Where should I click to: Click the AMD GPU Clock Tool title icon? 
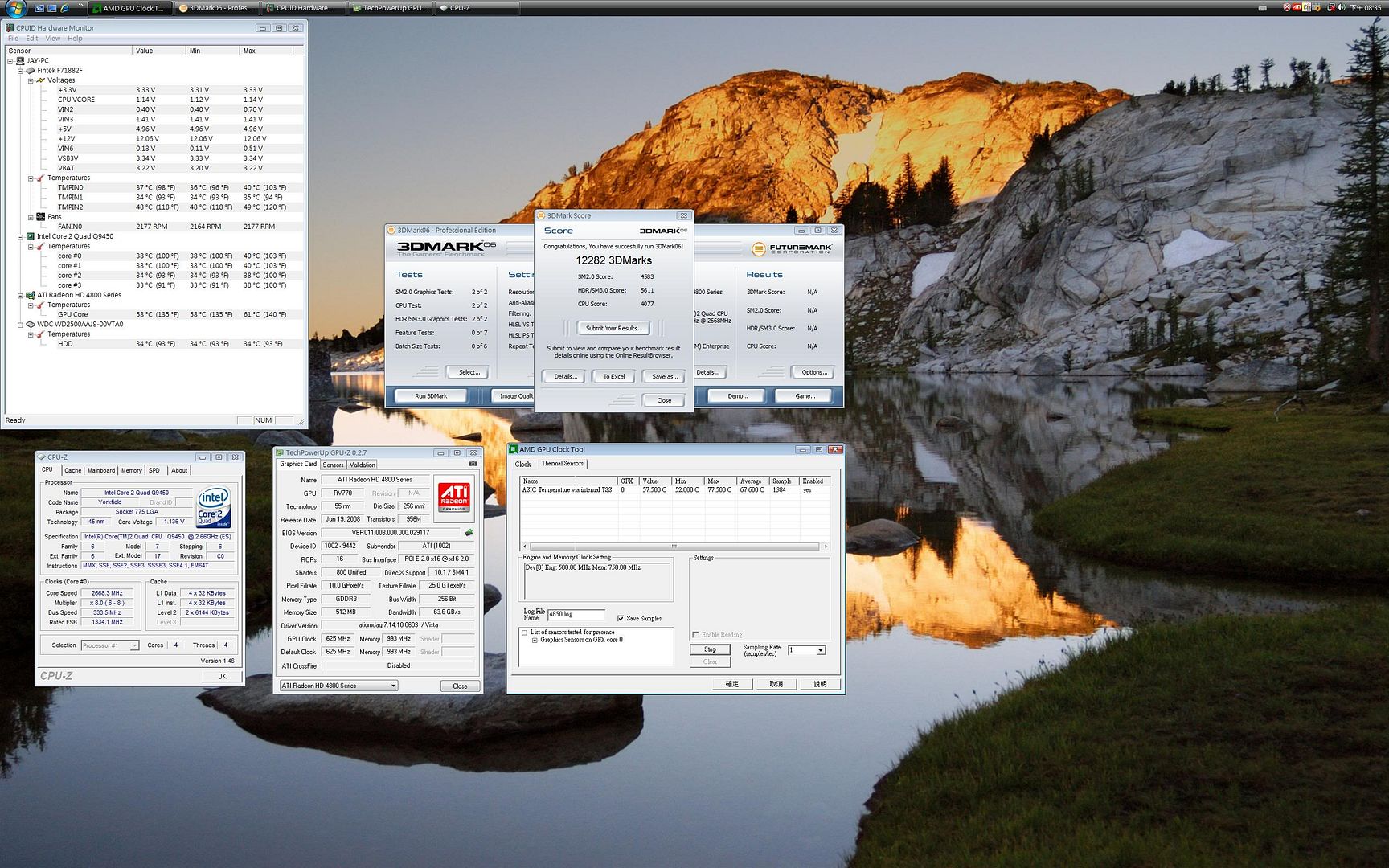[513, 449]
